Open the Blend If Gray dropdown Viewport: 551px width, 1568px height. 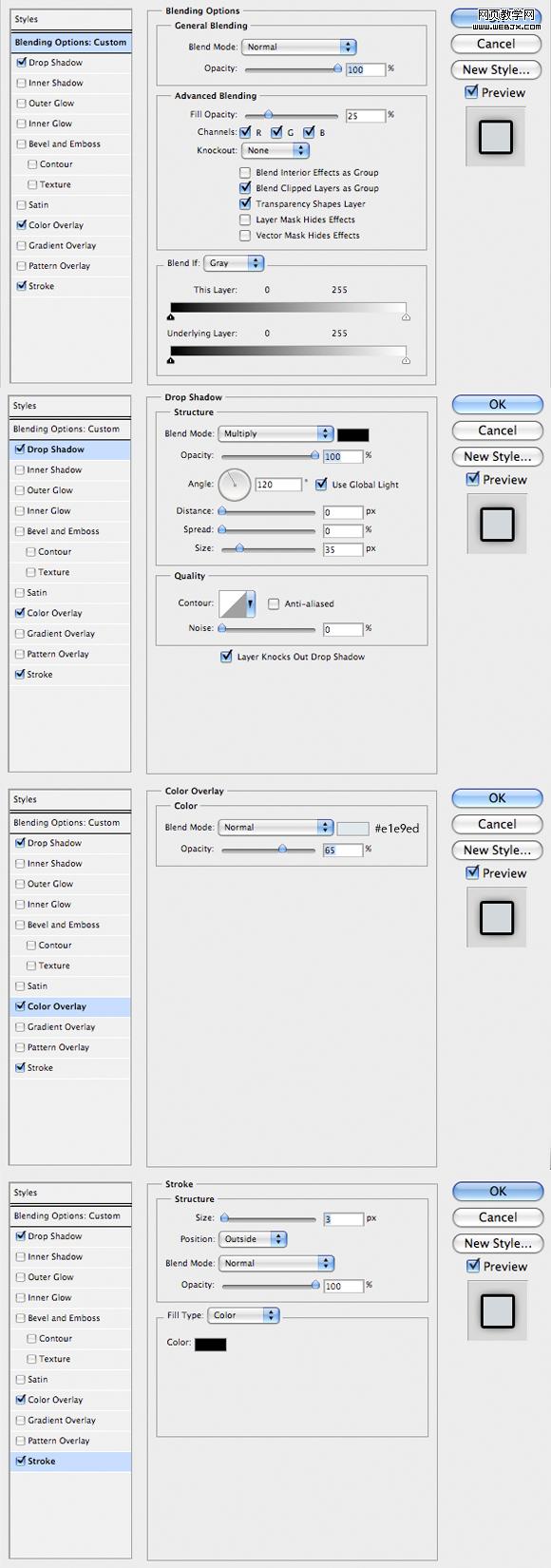pos(234,263)
